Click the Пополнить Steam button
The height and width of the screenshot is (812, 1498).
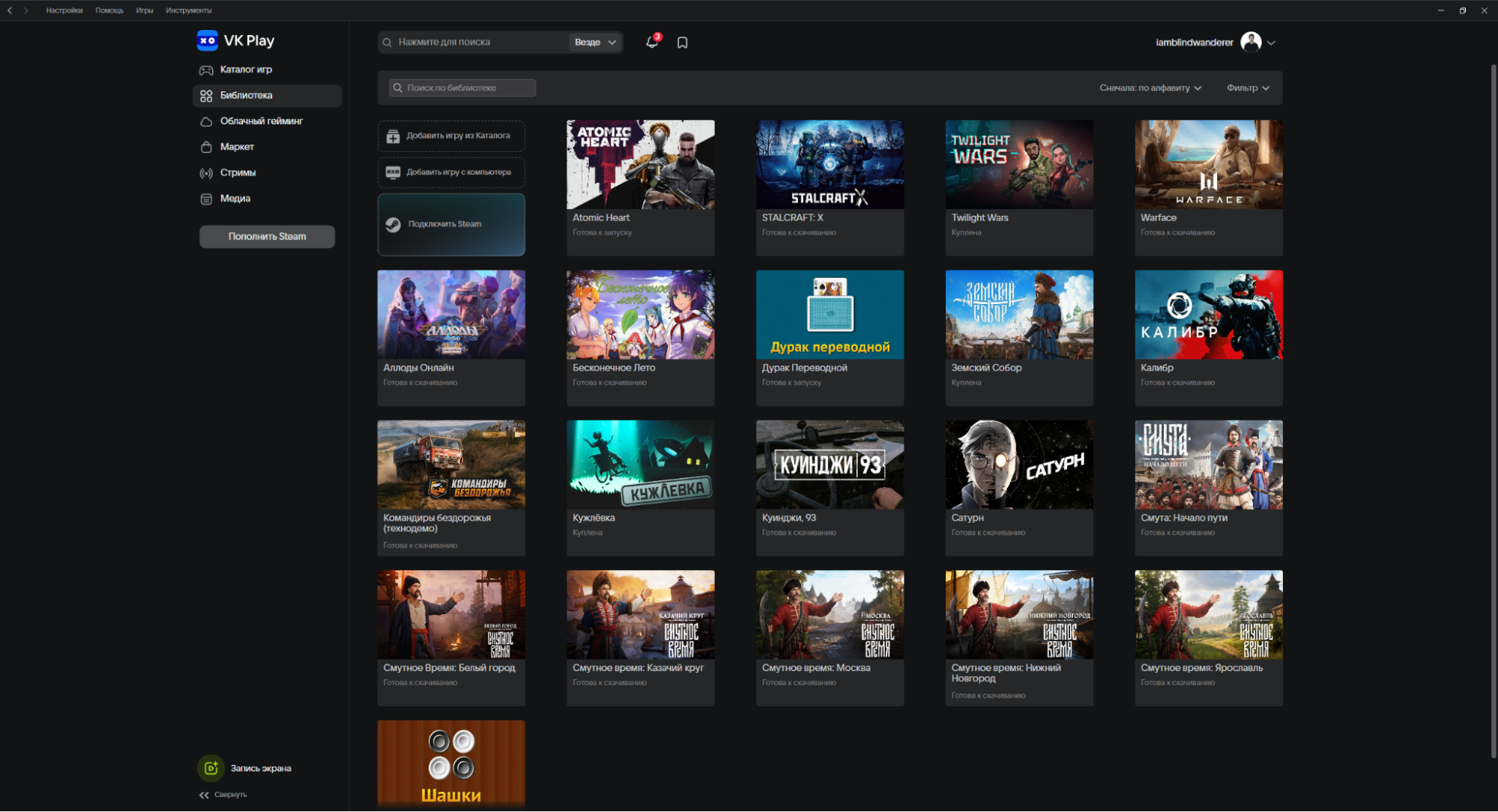coord(267,237)
